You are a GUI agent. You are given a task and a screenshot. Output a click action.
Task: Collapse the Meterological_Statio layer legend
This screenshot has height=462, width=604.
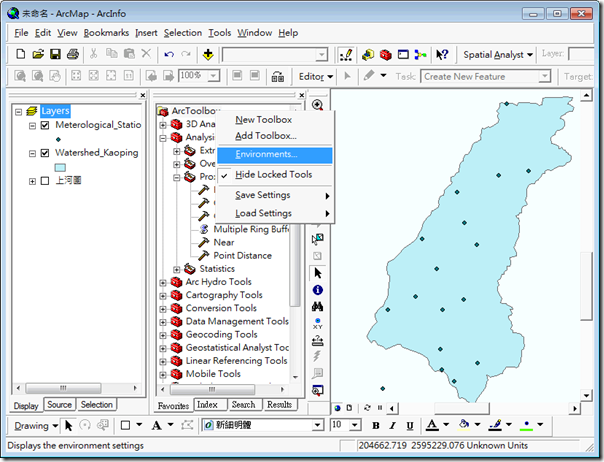point(32,126)
